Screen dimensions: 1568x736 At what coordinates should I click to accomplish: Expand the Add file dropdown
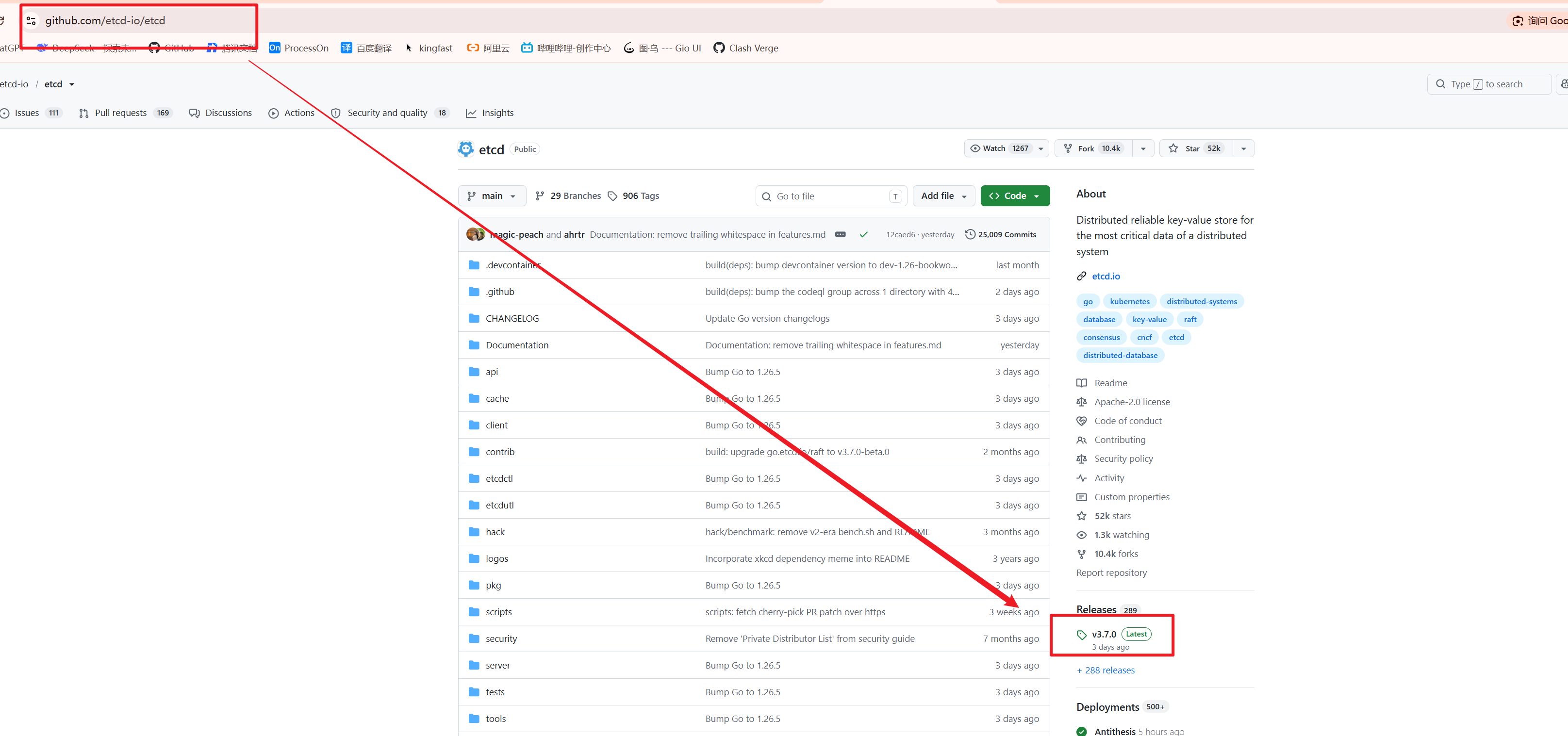(x=943, y=196)
